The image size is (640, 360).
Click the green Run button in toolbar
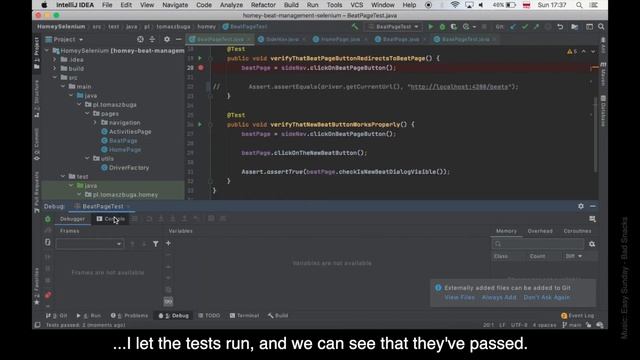click(430, 27)
